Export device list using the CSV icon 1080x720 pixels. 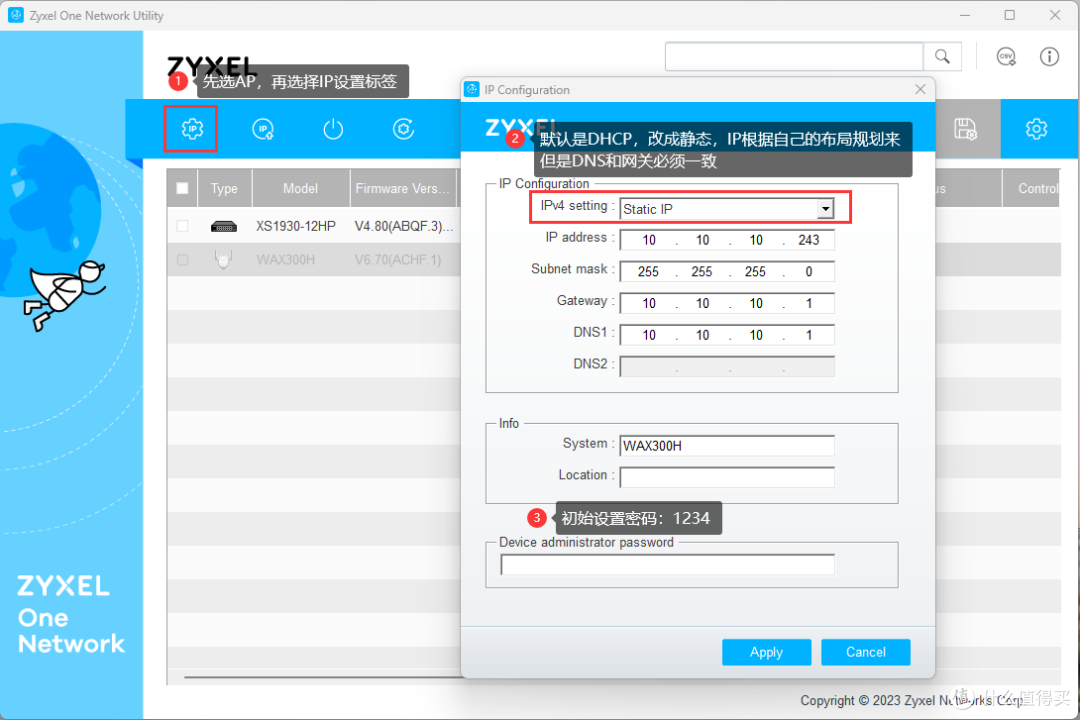pos(1005,56)
